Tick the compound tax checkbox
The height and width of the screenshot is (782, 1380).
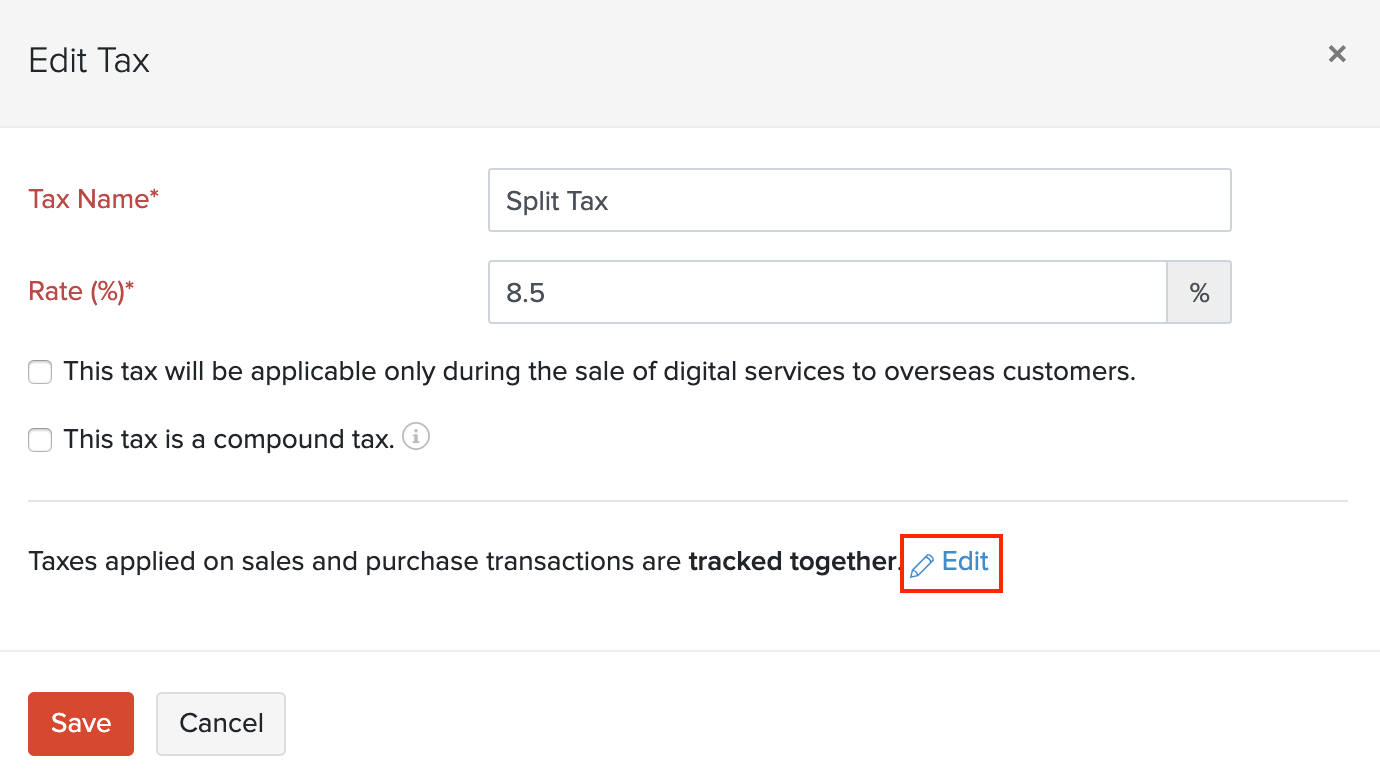coord(40,440)
